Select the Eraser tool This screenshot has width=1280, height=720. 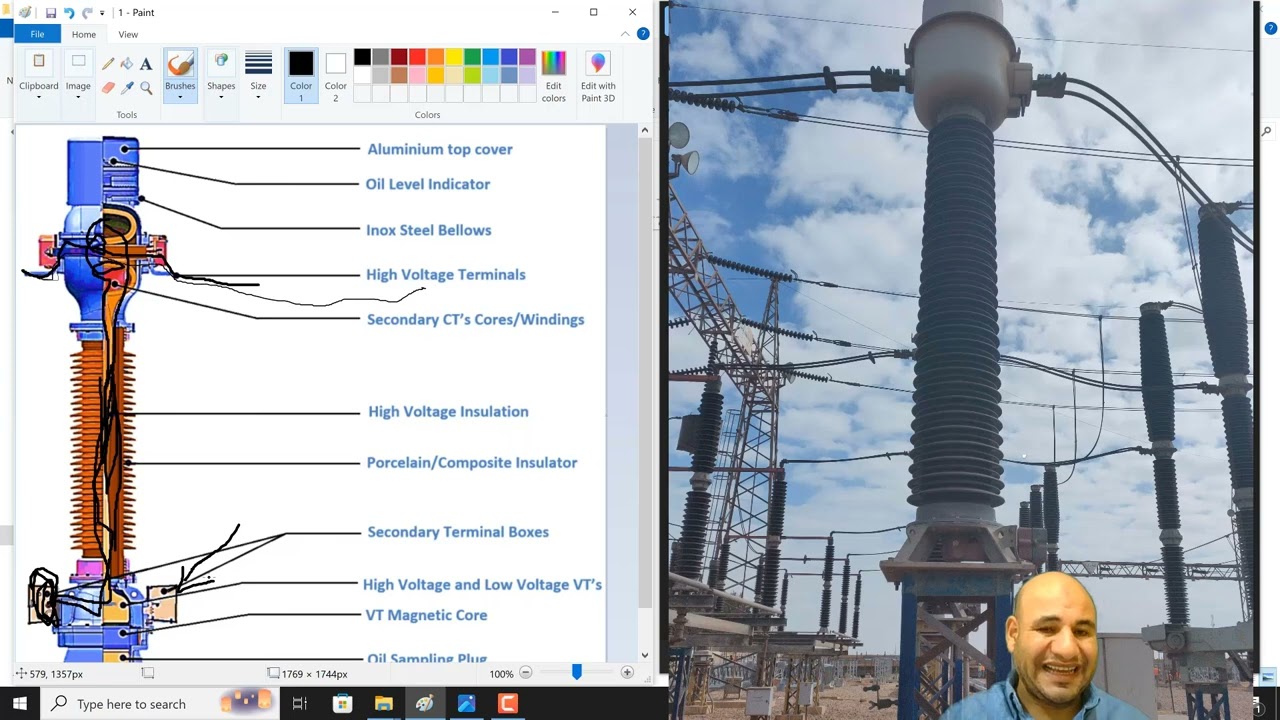[108, 88]
